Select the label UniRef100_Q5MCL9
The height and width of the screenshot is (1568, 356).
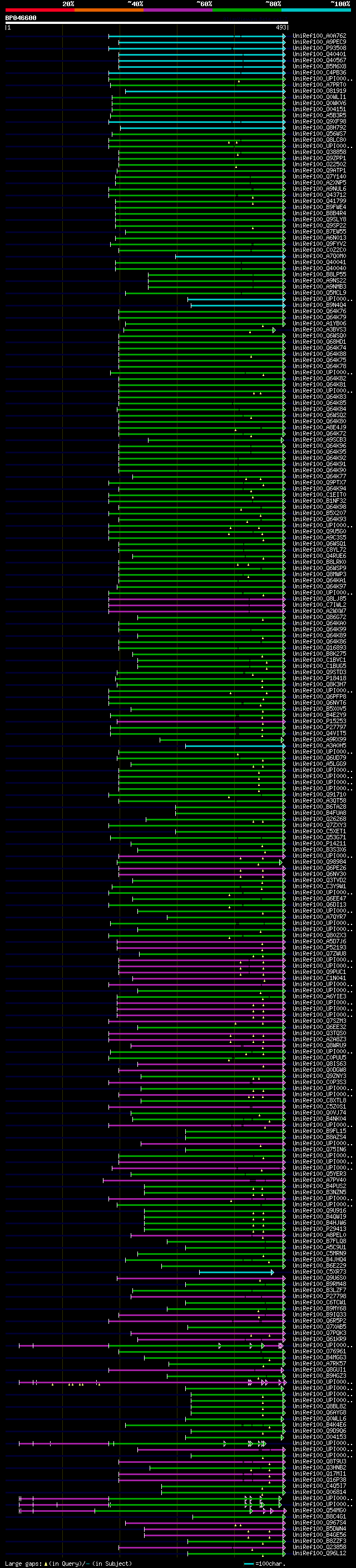point(319,293)
